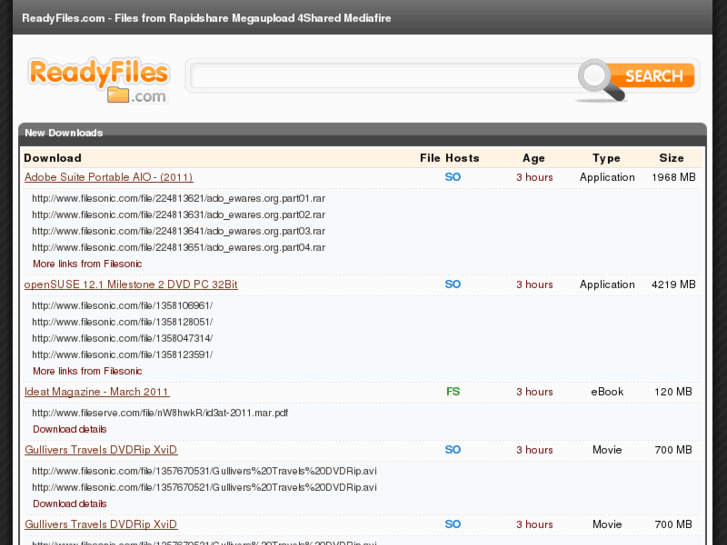The width and height of the screenshot is (727, 545).
Task: Click the 120 MB size value
Action: tap(673, 391)
